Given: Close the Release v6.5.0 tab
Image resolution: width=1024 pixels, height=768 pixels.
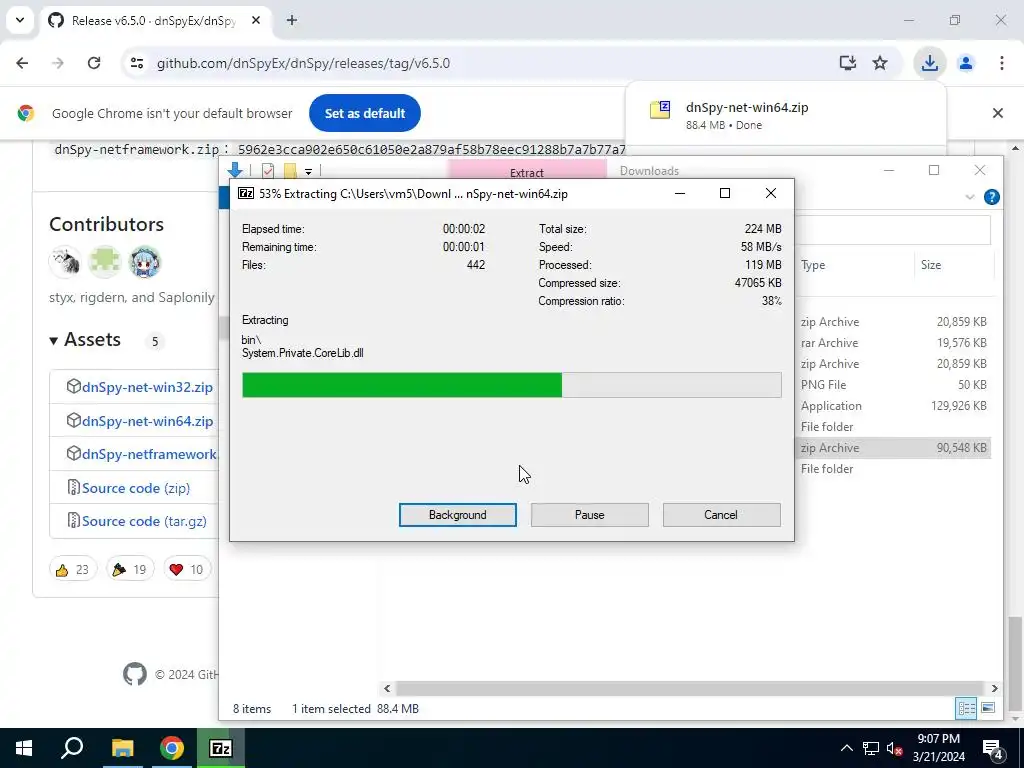Looking at the screenshot, I should coord(256,20).
